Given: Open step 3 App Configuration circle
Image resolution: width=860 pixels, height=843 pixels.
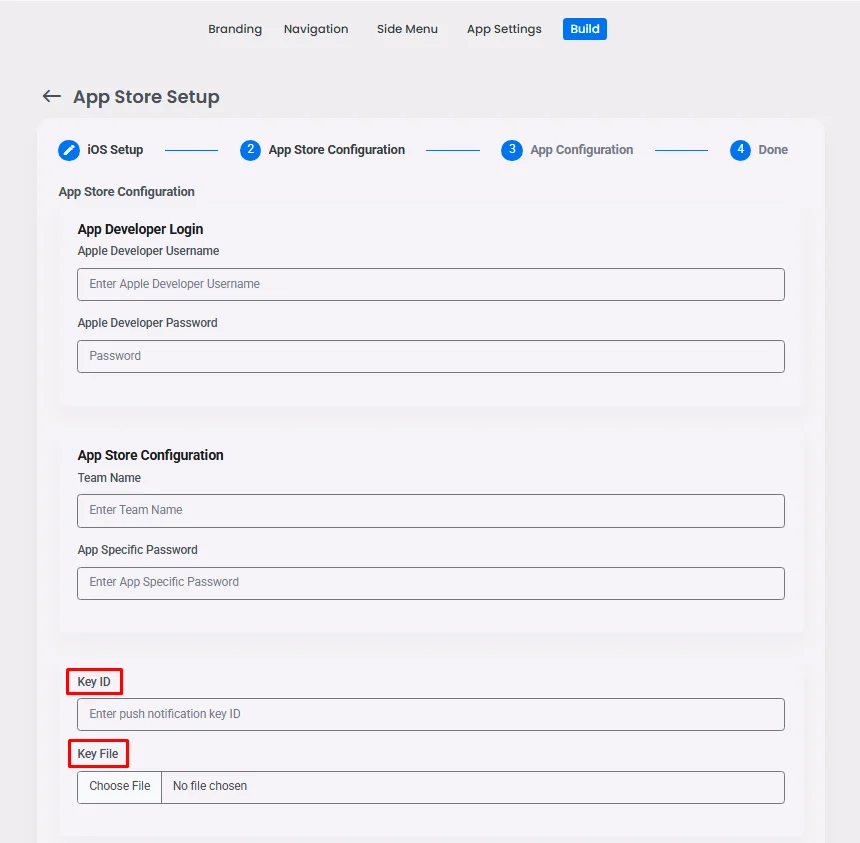Looking at the screenshot, I should (x=512, y=150).
